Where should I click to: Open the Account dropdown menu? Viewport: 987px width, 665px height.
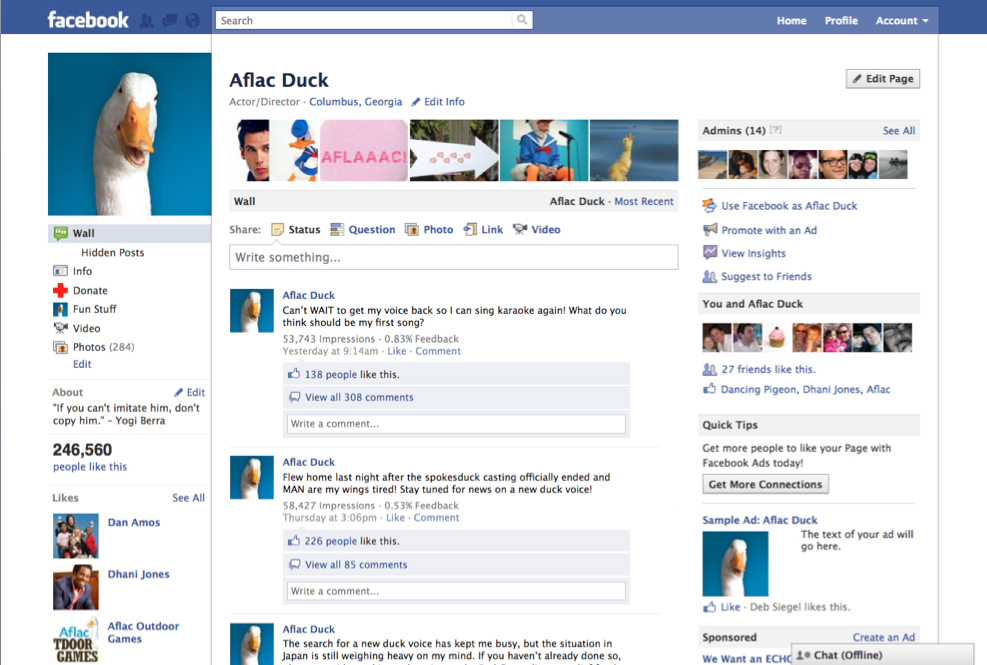pos(901,21)
